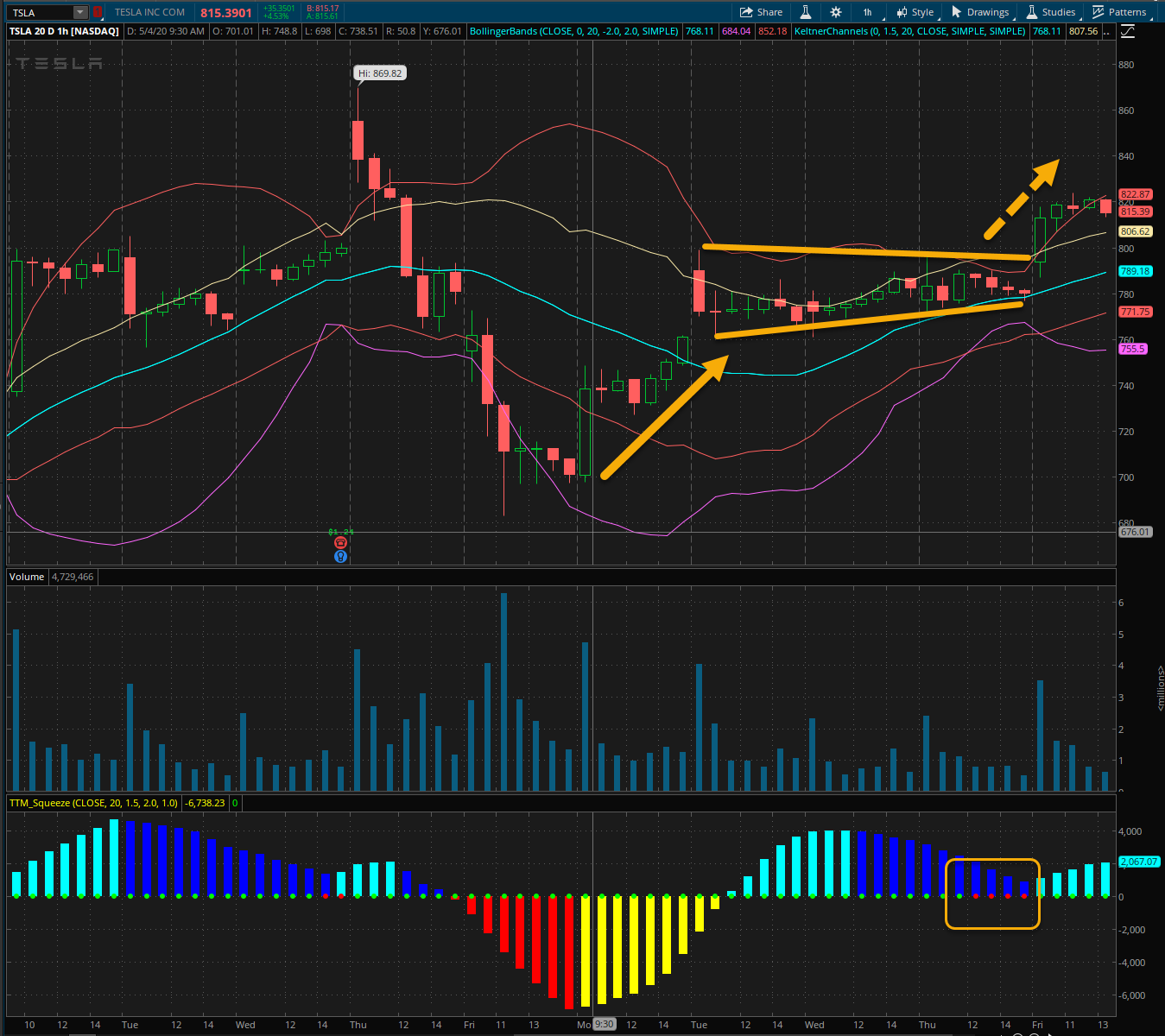Click the 2,067.07 squeeze value label
Image resolution: width=1165 pixels, height=1036 pixels.
pyautogui.click(x=1139, y=862)
